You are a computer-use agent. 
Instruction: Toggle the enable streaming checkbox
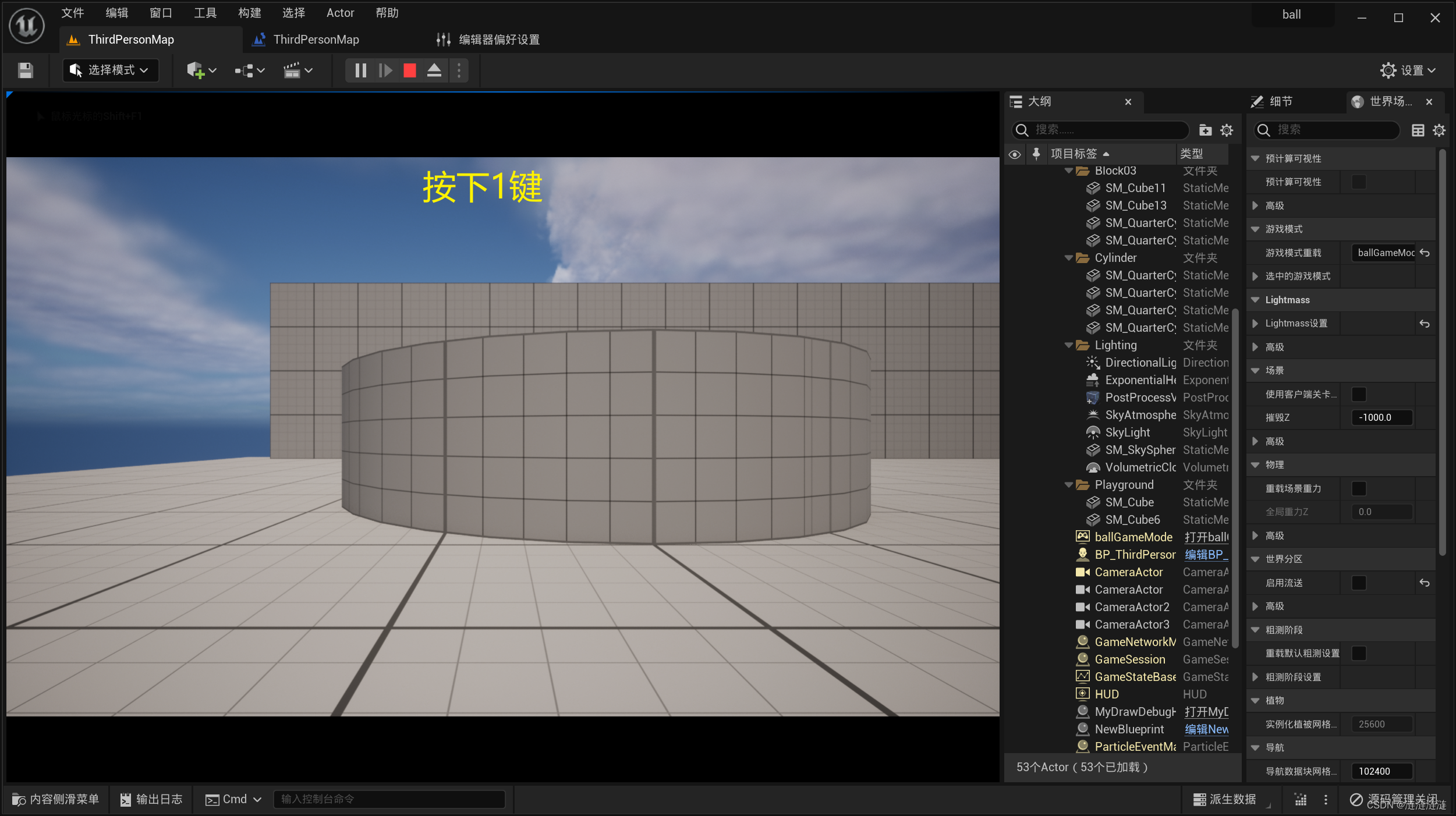tap(1359, 583)
